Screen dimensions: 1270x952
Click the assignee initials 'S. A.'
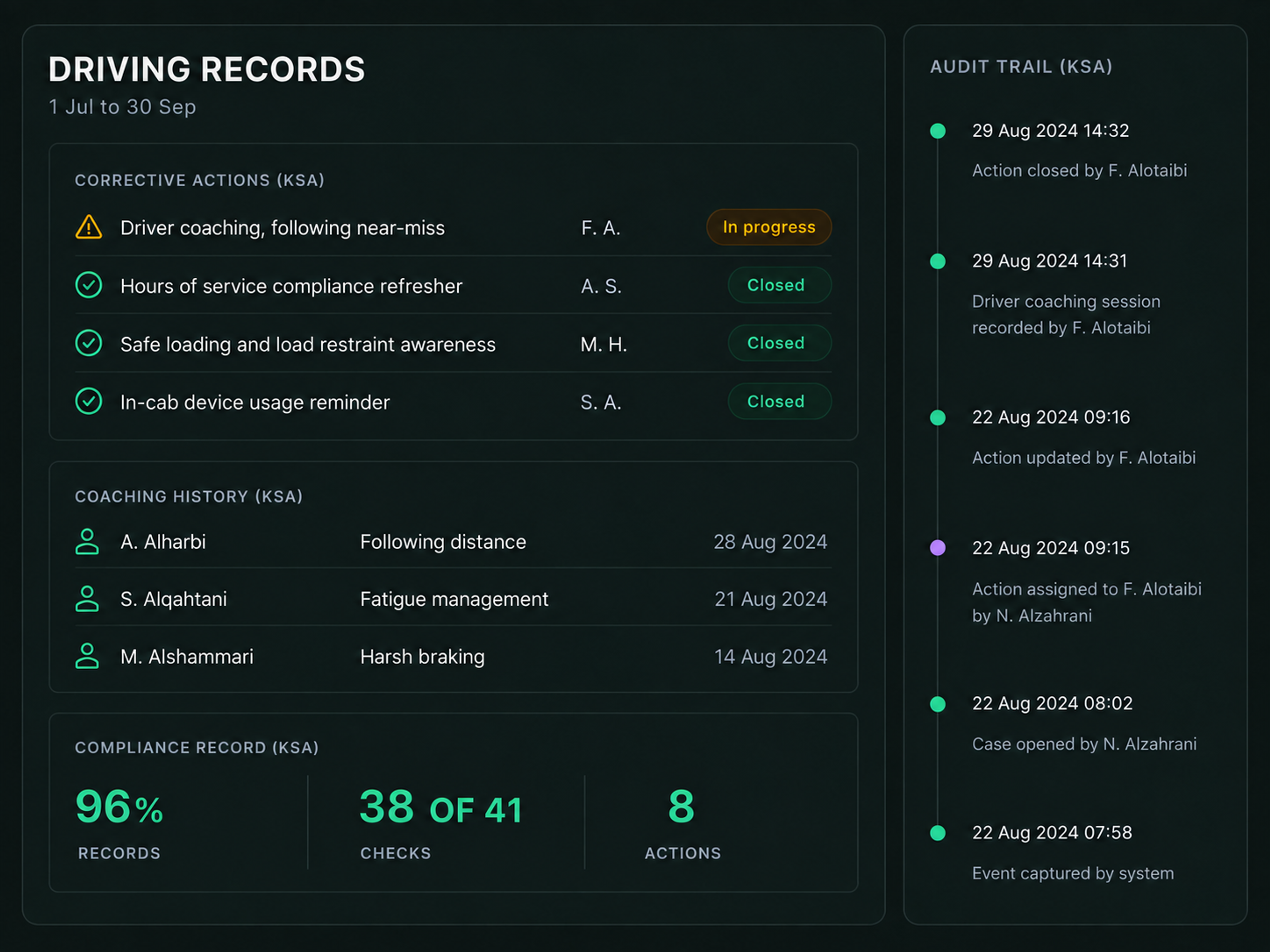[x=601, y=402]
